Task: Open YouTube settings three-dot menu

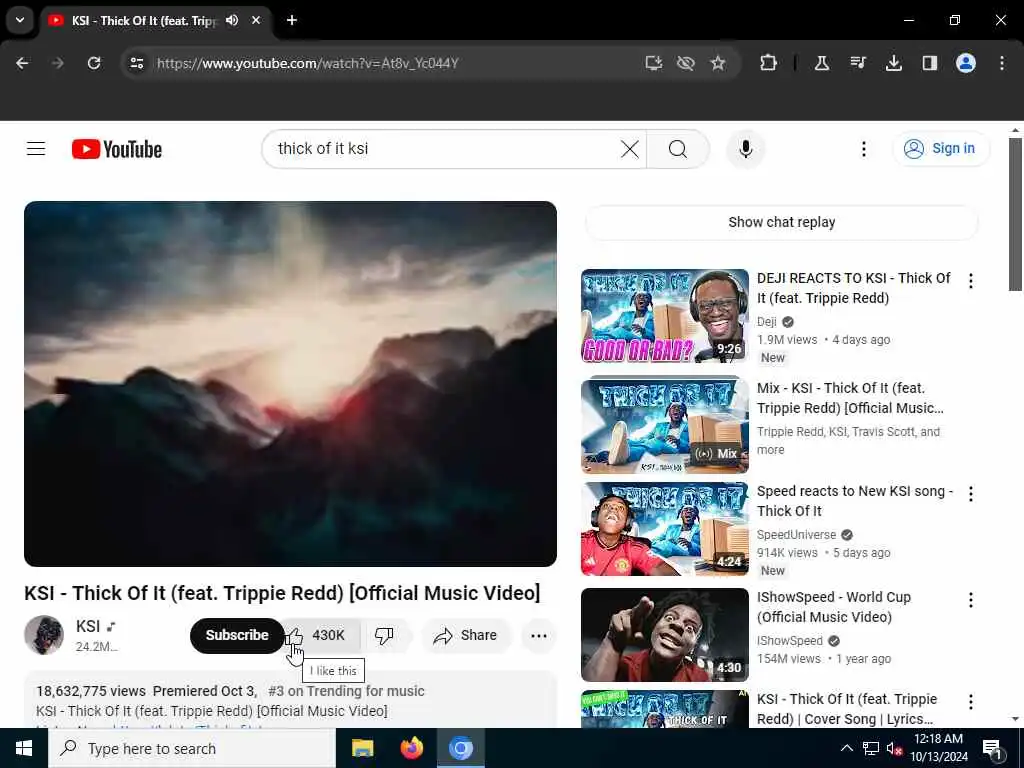Action: tap(863, 149)
